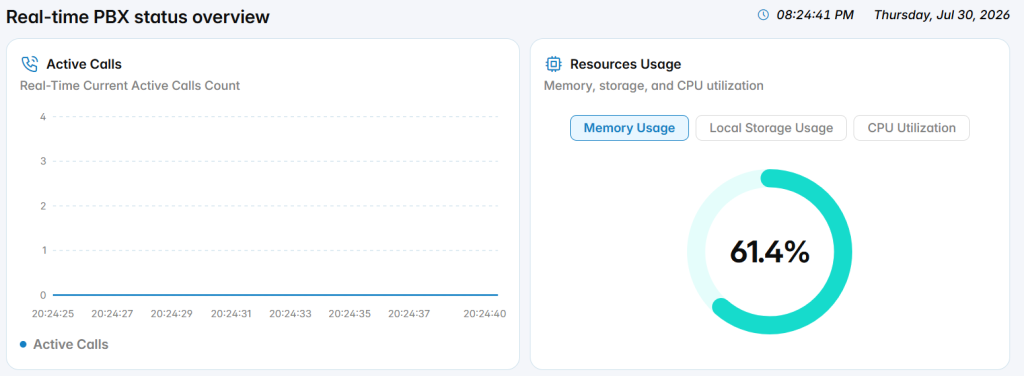Click the Active Calls legend dot
This screenshot has width=1024, height=376.
point(23,344)
